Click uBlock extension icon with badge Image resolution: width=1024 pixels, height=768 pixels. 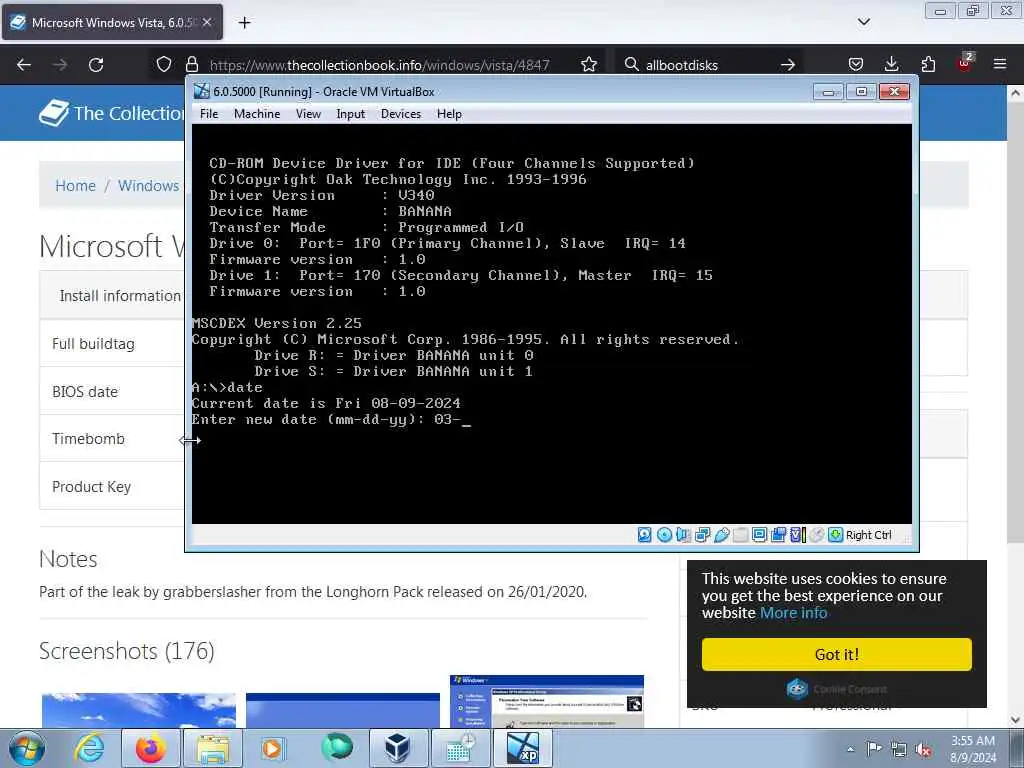[x=965, y=63]
